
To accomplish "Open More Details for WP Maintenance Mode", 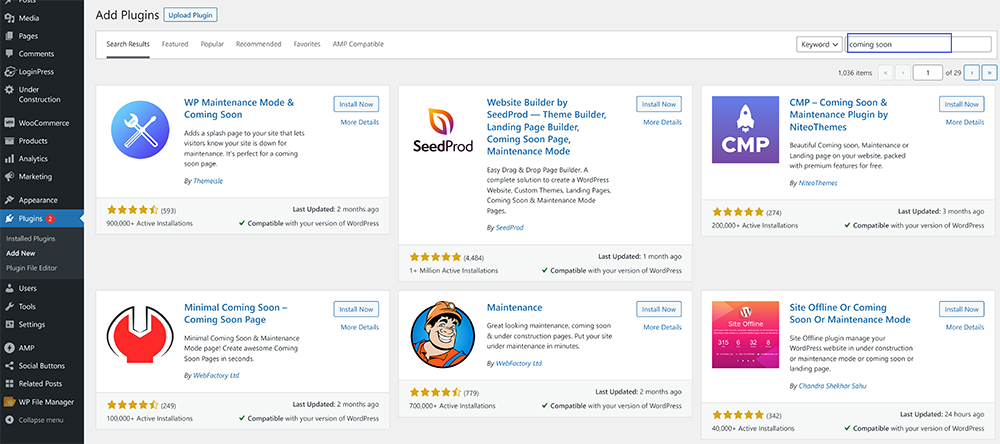I will (360, 122).
